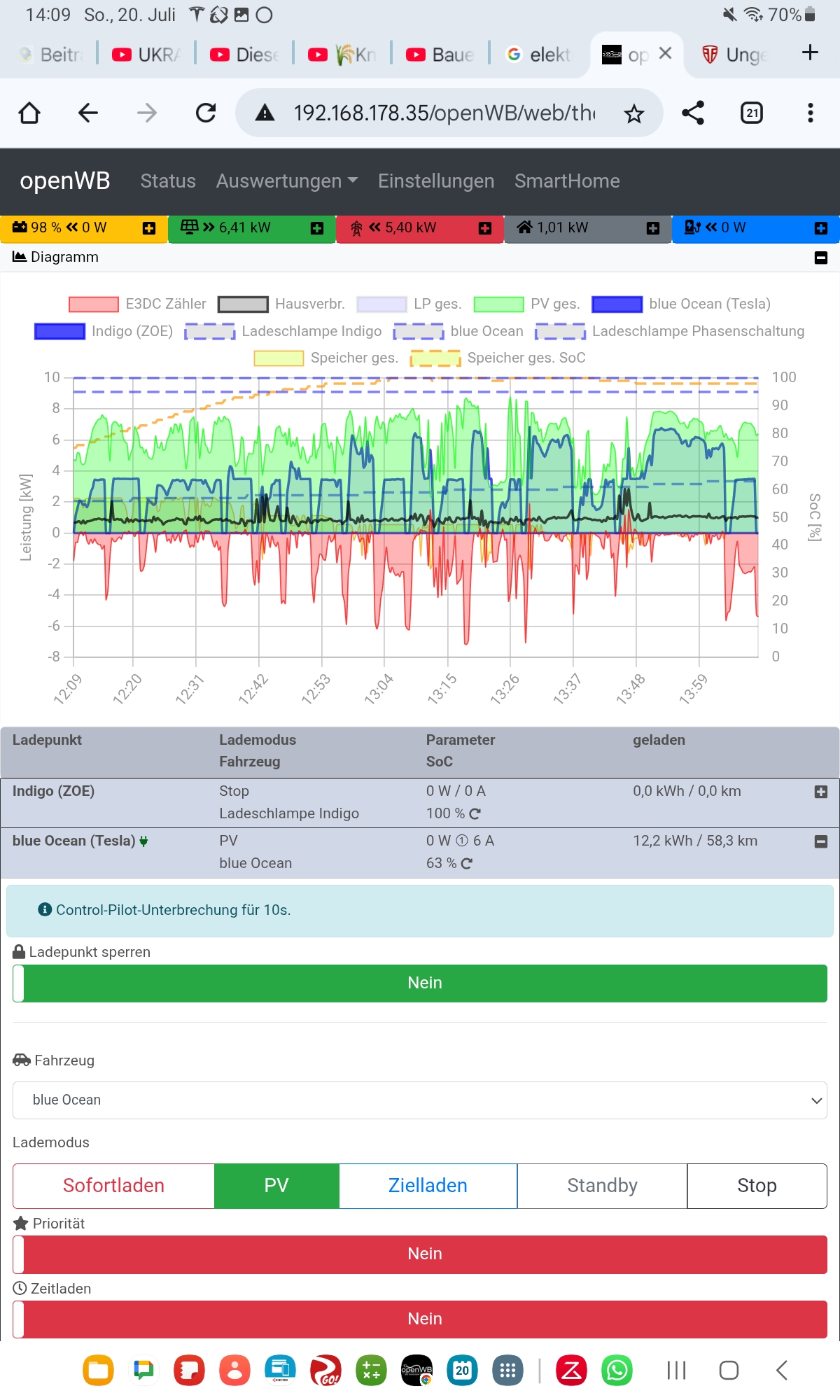Viewport: 840px width, 1400px height.
Task: Select the Sofortladen charge mode
Action: [x=113, y=1186]
